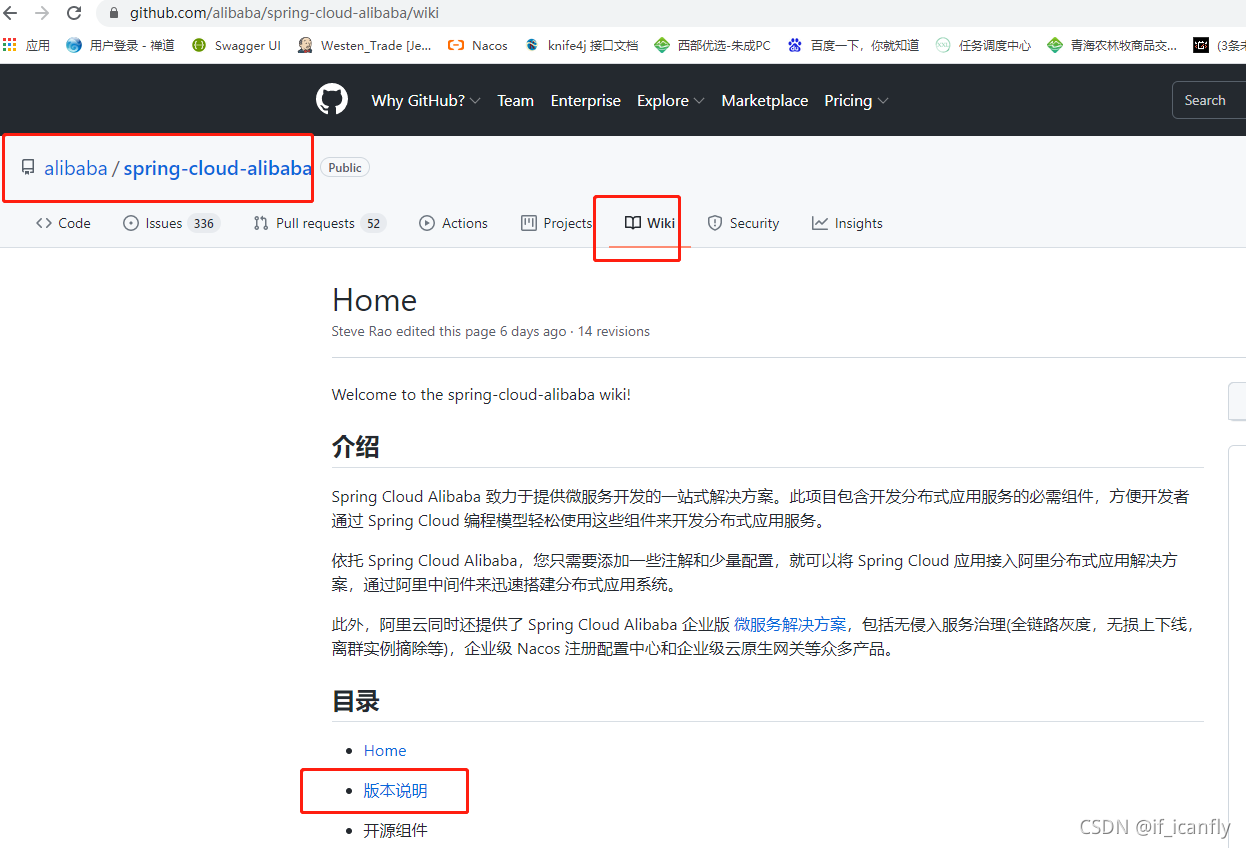Open the 西部优选-朱成PC bookmark
Image resolution: width=1246 pixels, height=848 pixels.
[x=713, y=45]
